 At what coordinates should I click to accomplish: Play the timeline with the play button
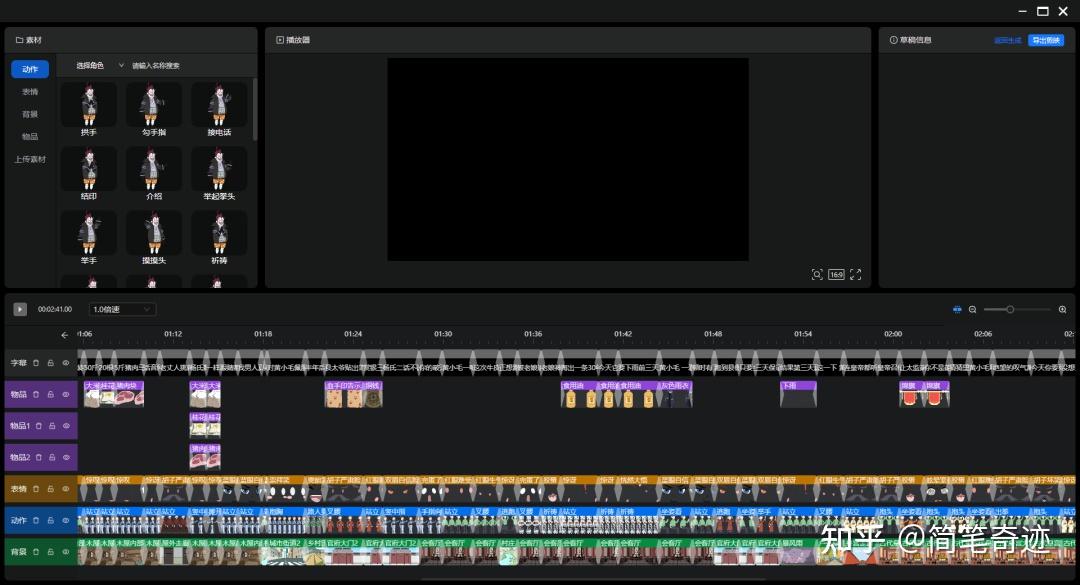20,309
